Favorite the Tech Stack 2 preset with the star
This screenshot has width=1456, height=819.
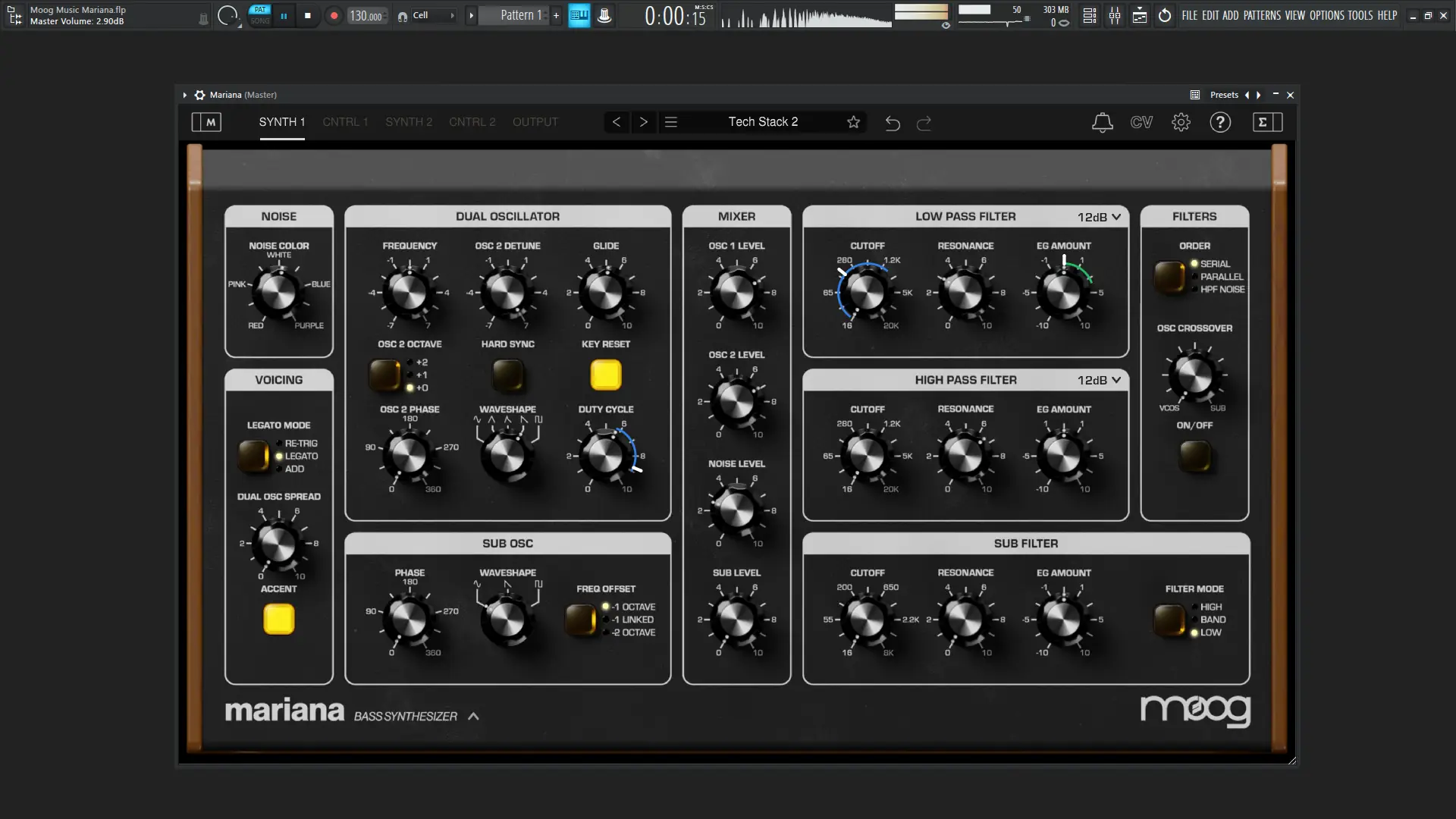(853, 122)
